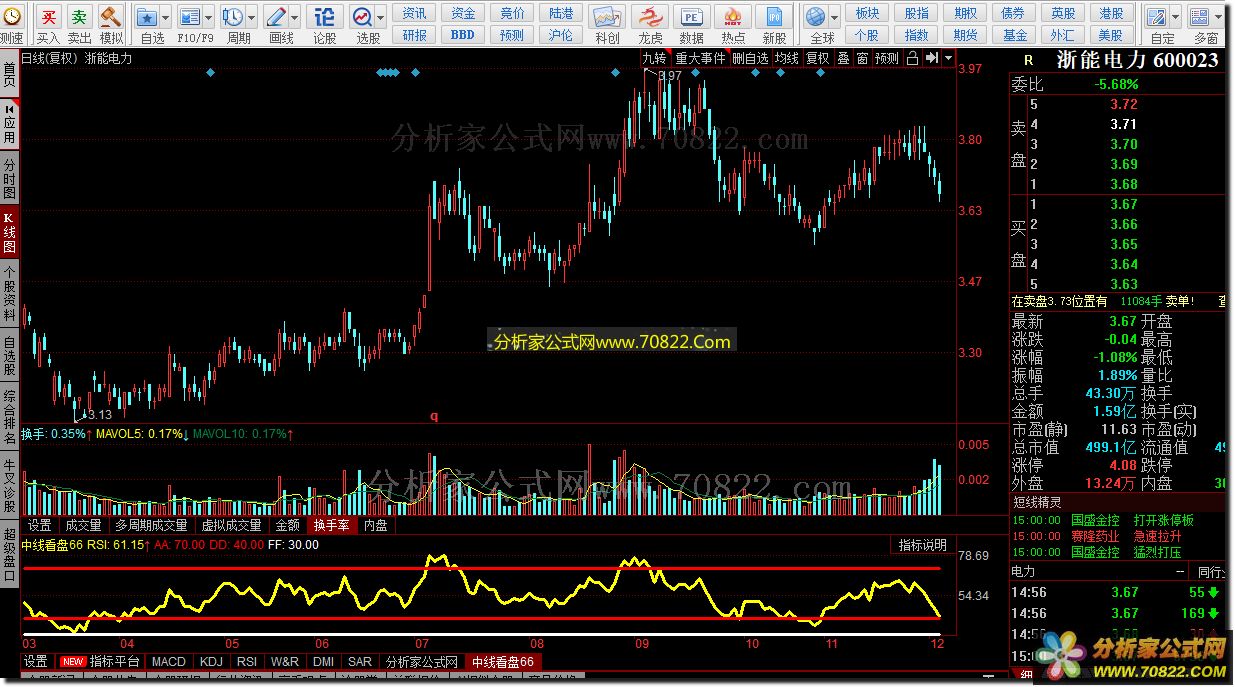
Task: Select the 内盘 tab under volume pane
Action: (375, 525)
